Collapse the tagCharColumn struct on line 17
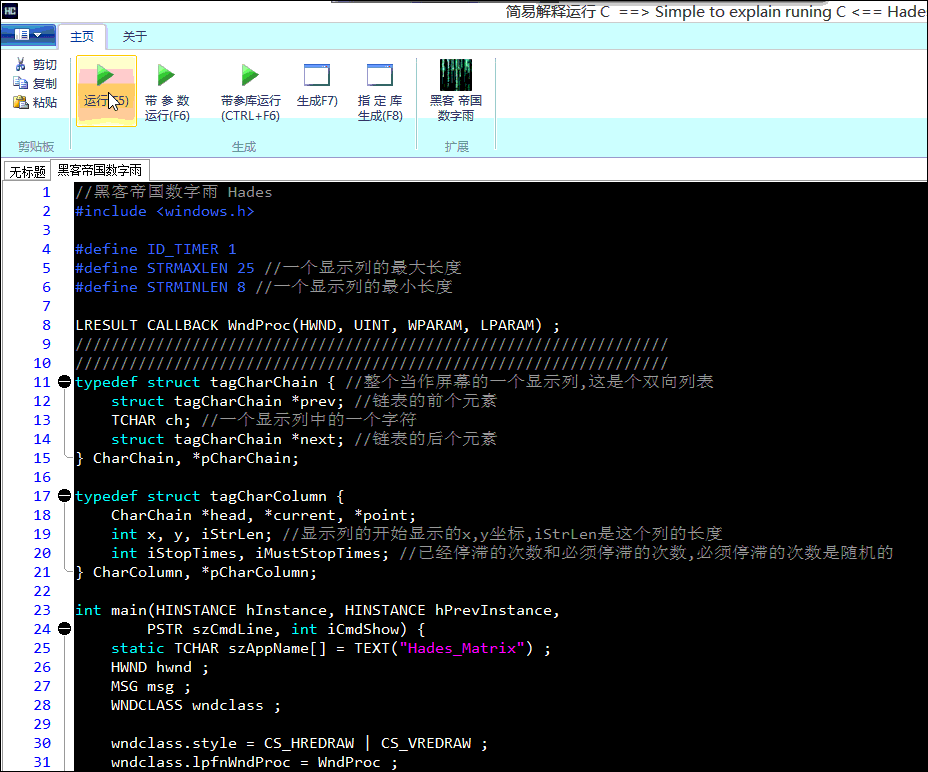 65,496
